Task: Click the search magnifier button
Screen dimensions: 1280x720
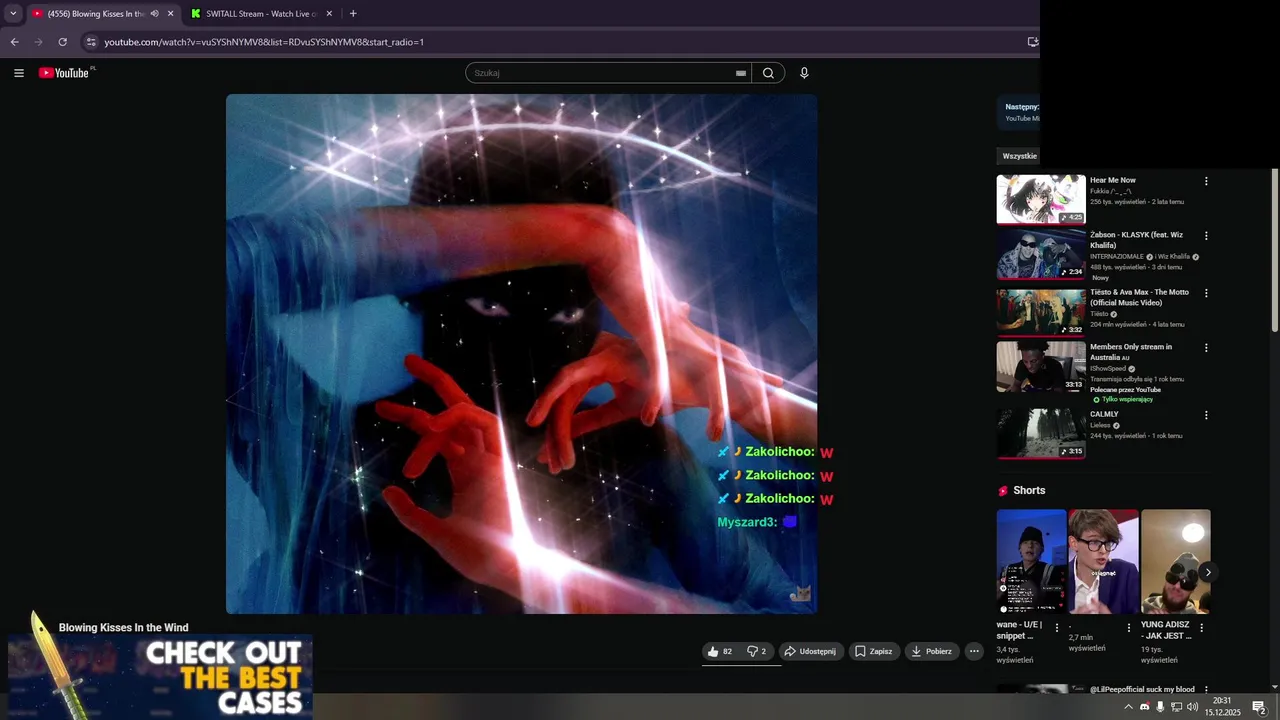Action: coord(768,73)
